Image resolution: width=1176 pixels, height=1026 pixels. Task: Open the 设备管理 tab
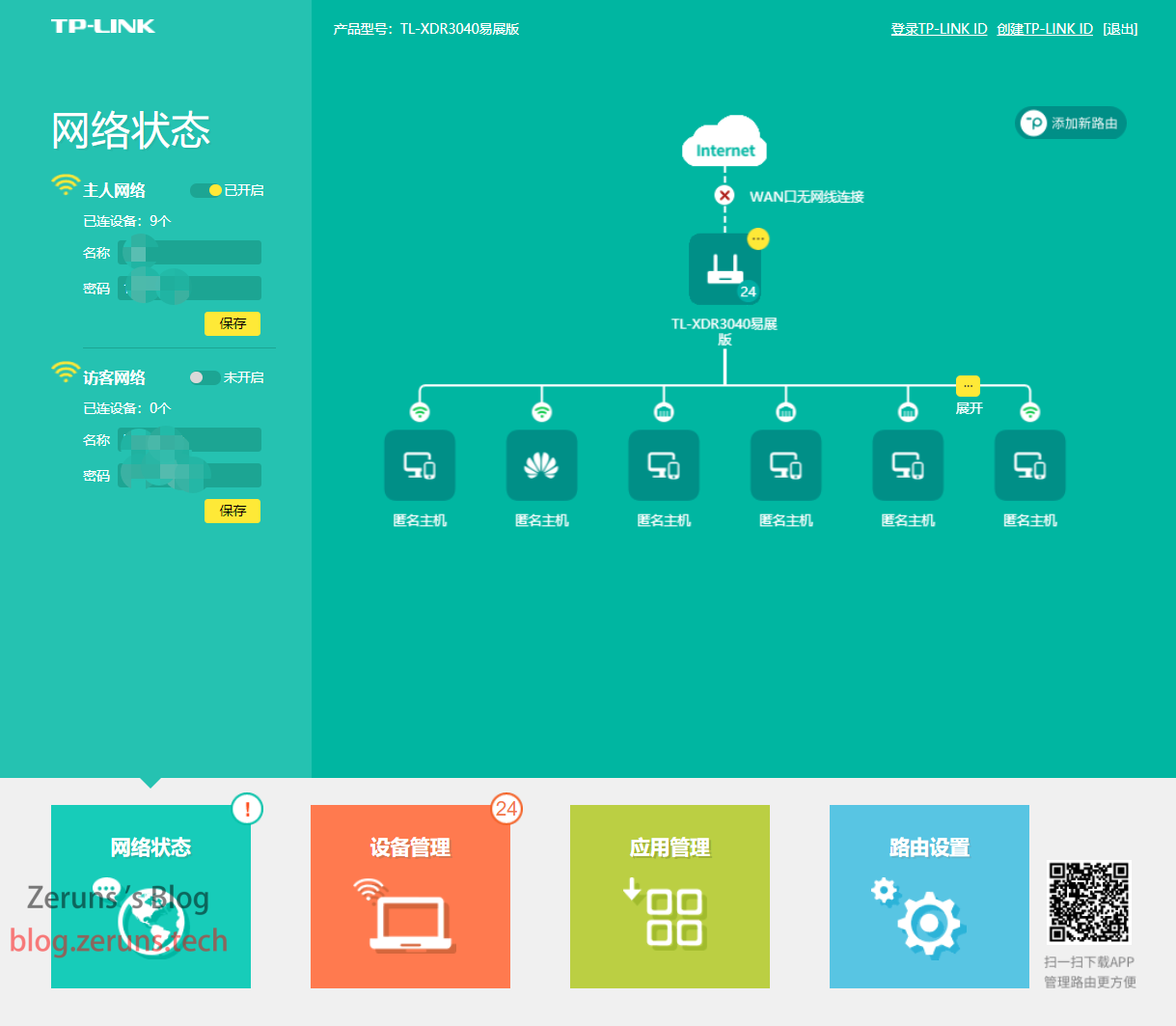click(410, 897)
